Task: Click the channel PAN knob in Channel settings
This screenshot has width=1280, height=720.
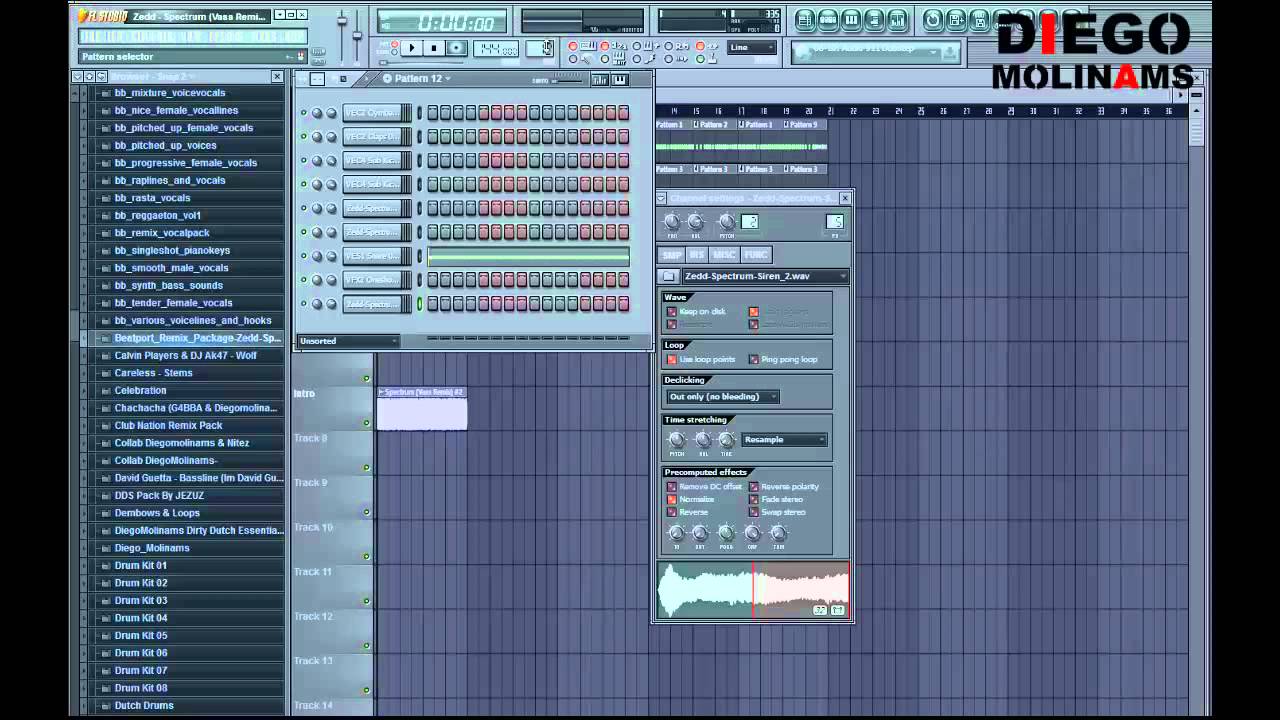Action: point(672,222)
